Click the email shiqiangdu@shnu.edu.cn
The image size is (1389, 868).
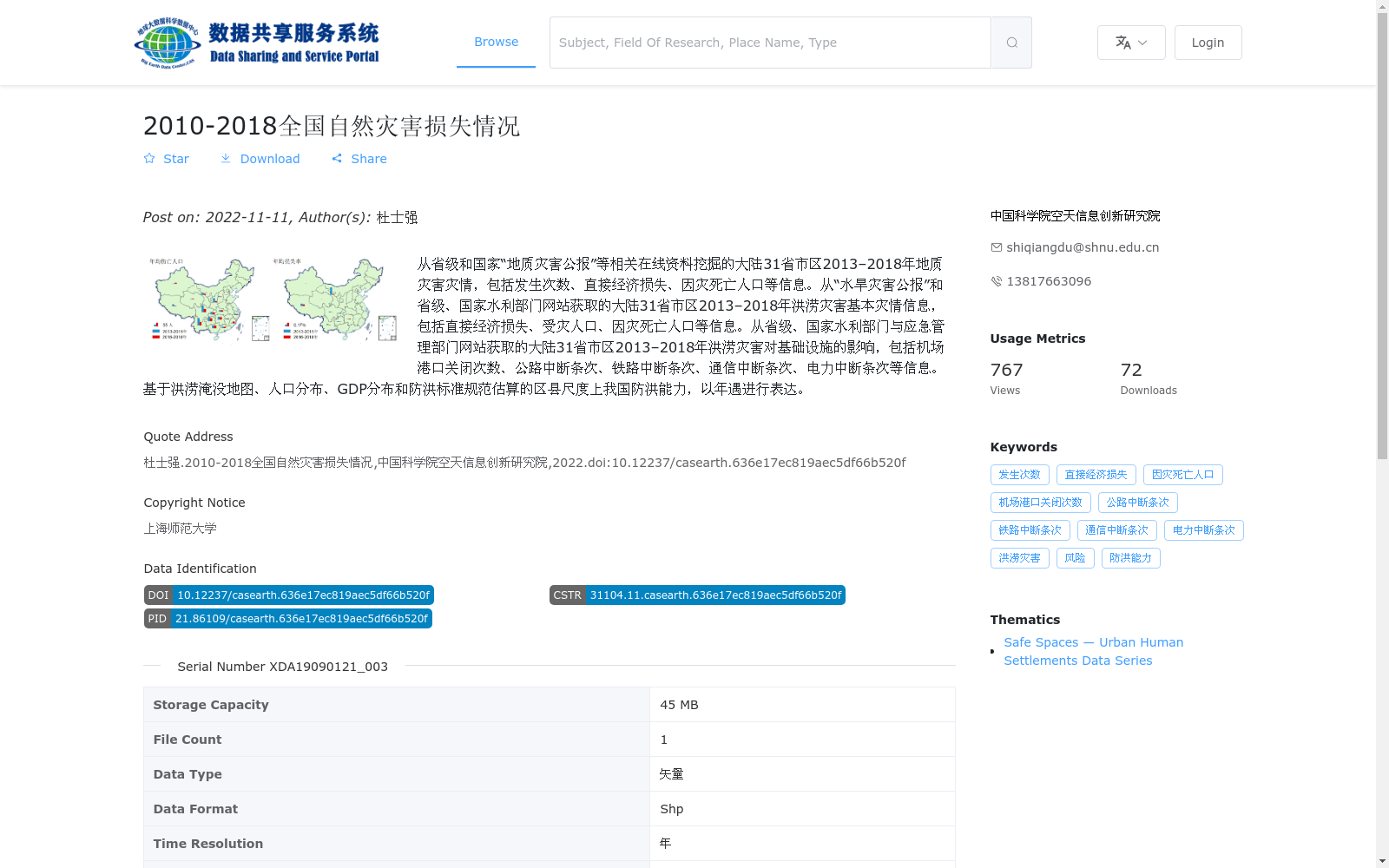(1083, 247)
